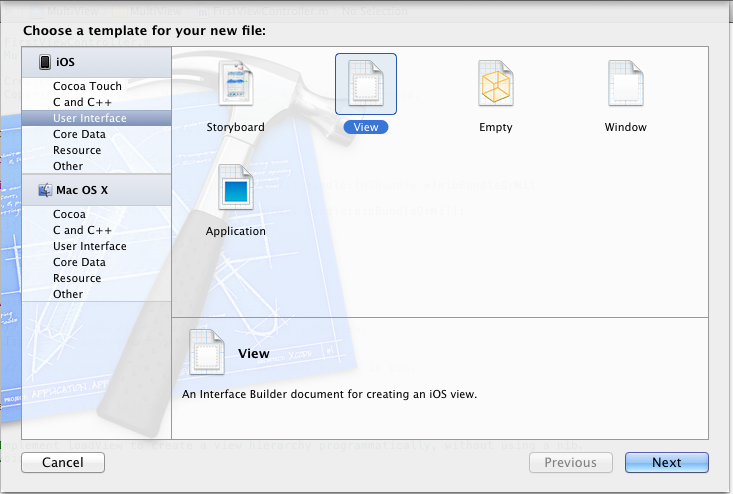Screen dimensions: 733x494
Task: Select the View template icon
Action: [365, 86]
